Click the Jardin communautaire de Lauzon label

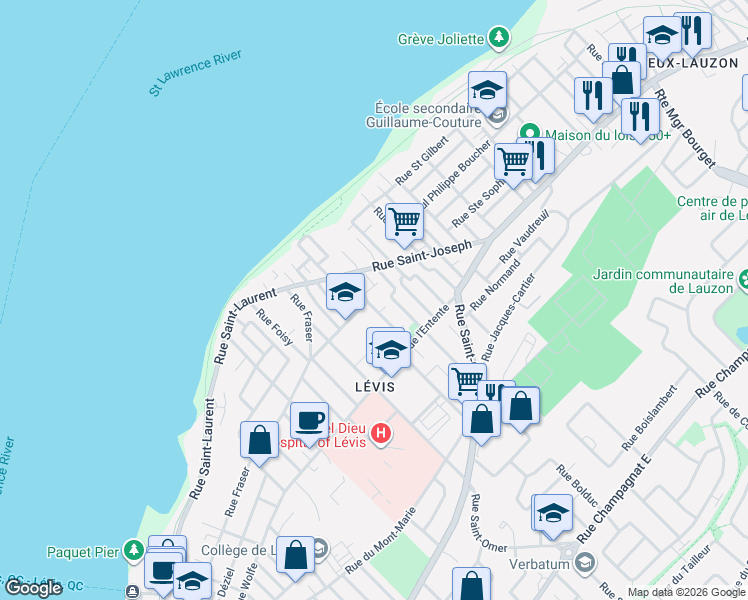[x=663, y=281]
